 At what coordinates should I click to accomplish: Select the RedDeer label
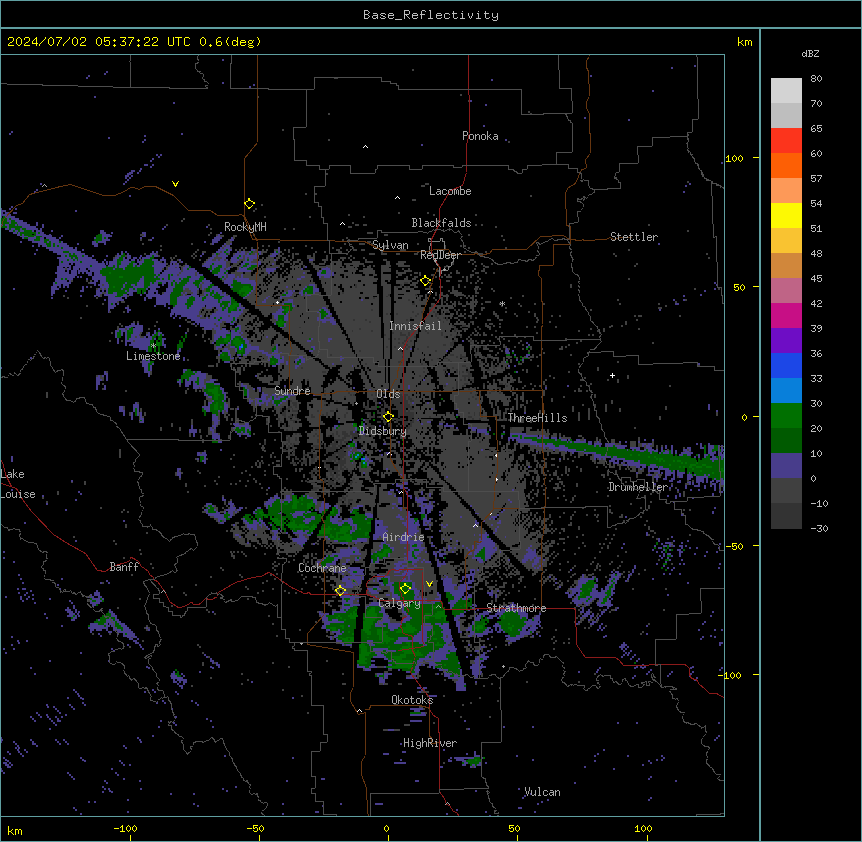click(440, 255)
